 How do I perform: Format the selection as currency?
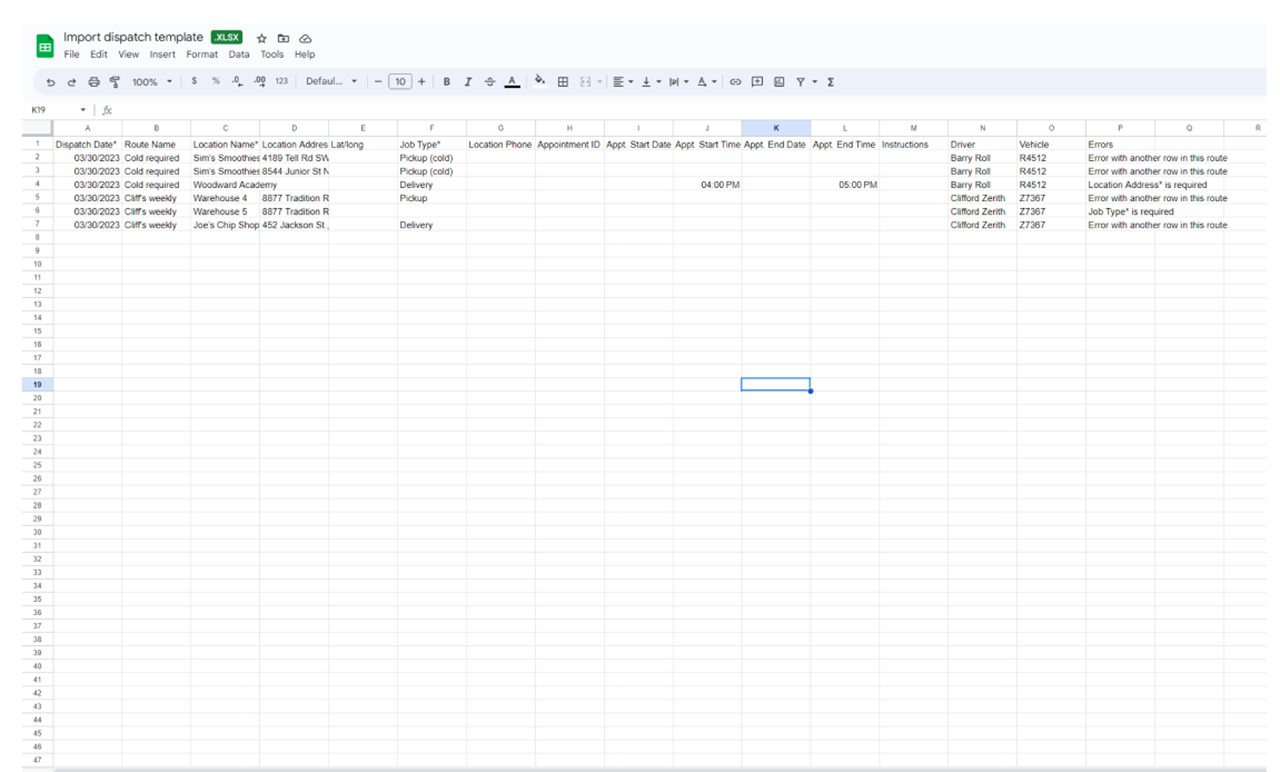[x=193, y=82]
